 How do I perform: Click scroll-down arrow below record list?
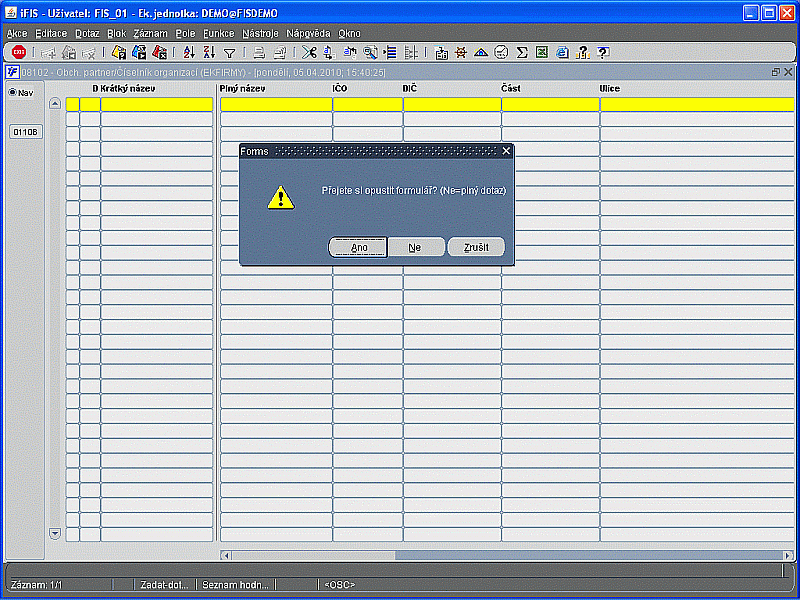(55, 534)
